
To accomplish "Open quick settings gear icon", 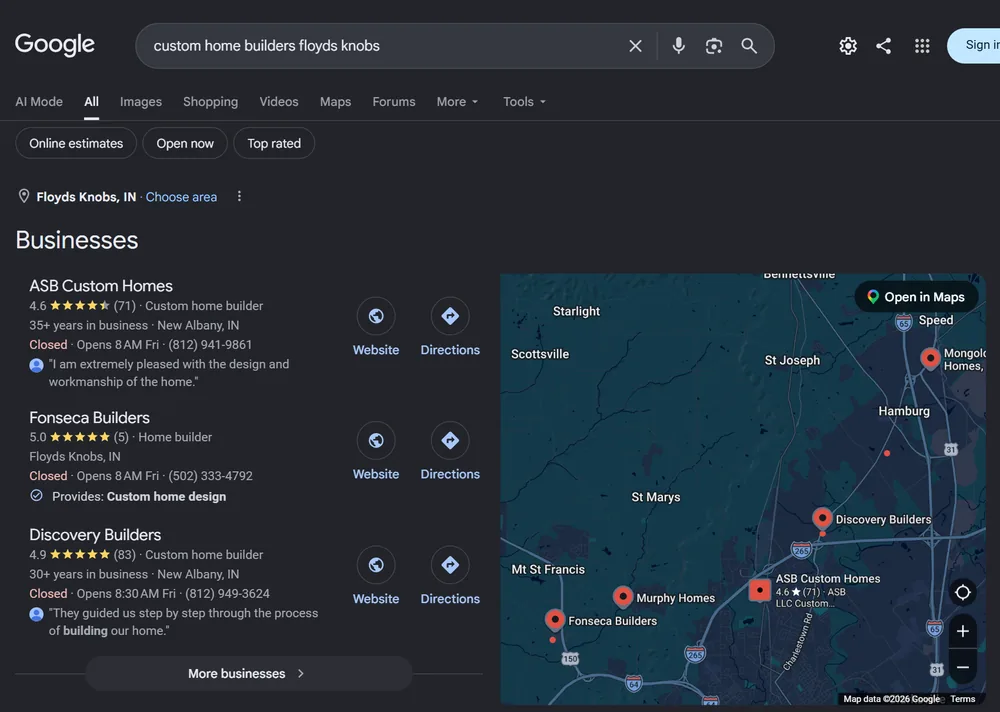I will [848, 46].
